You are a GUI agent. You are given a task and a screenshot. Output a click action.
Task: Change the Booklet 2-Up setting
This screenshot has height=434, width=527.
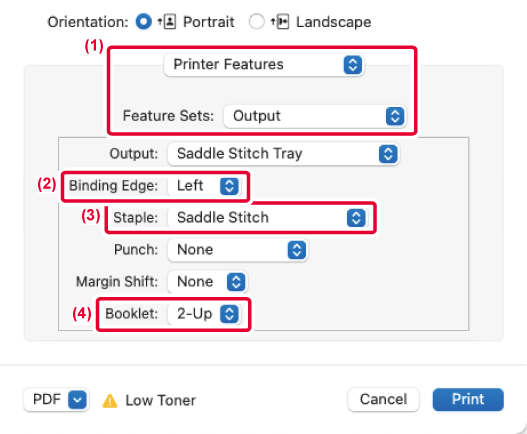click(204, 314)
